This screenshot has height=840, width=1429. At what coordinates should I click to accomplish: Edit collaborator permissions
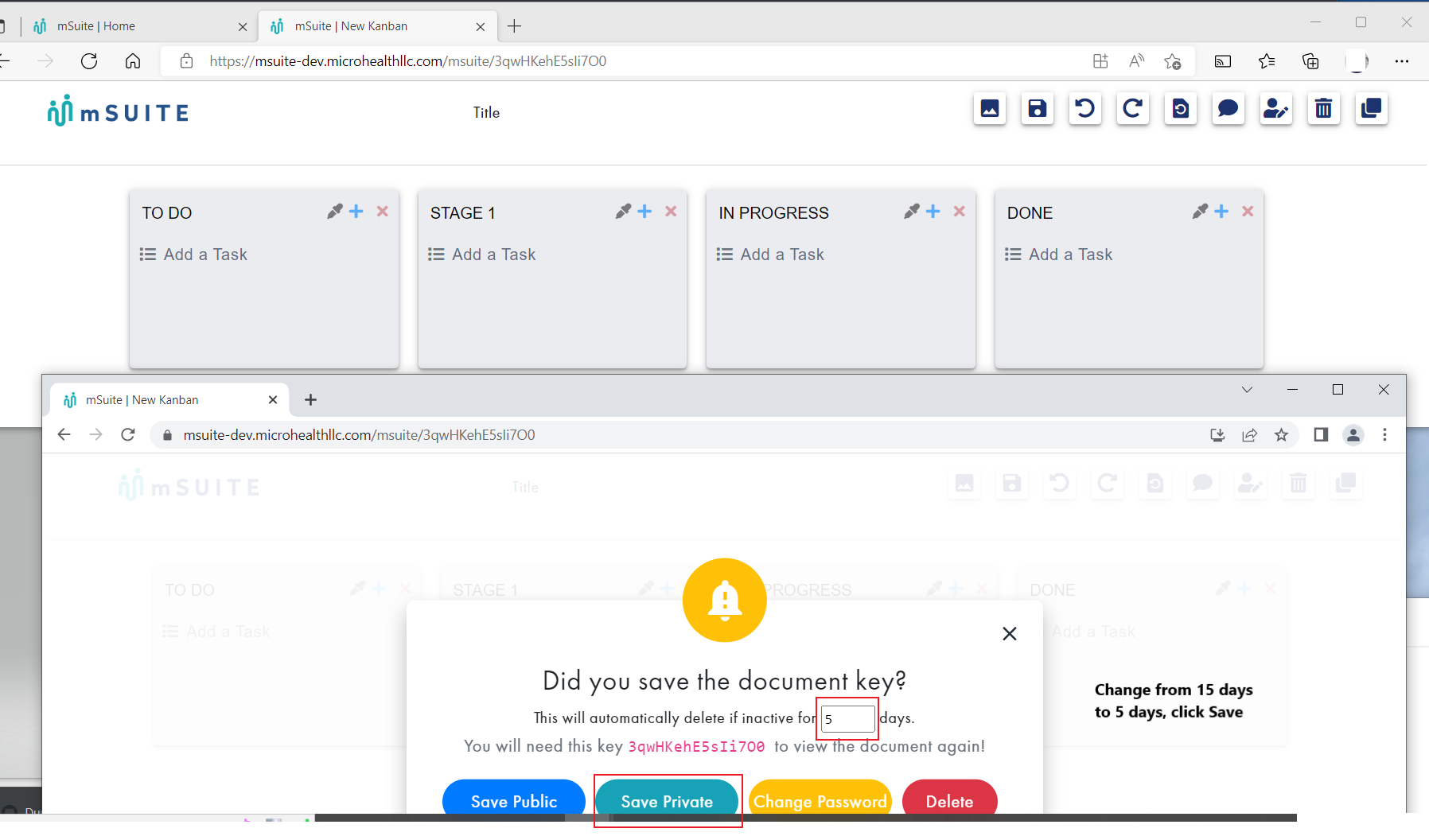tap(1275, 109)
